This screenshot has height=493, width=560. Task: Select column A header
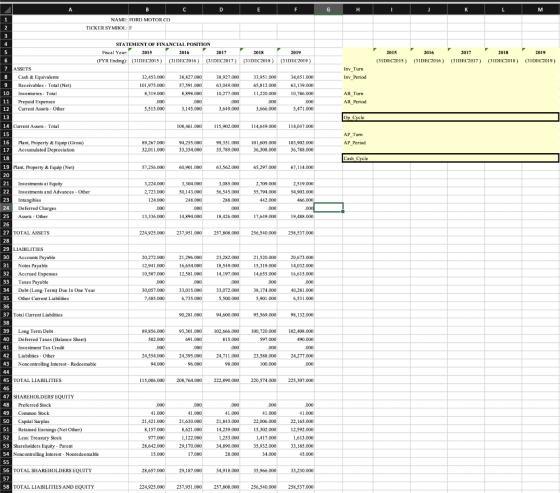coord(70,9)
